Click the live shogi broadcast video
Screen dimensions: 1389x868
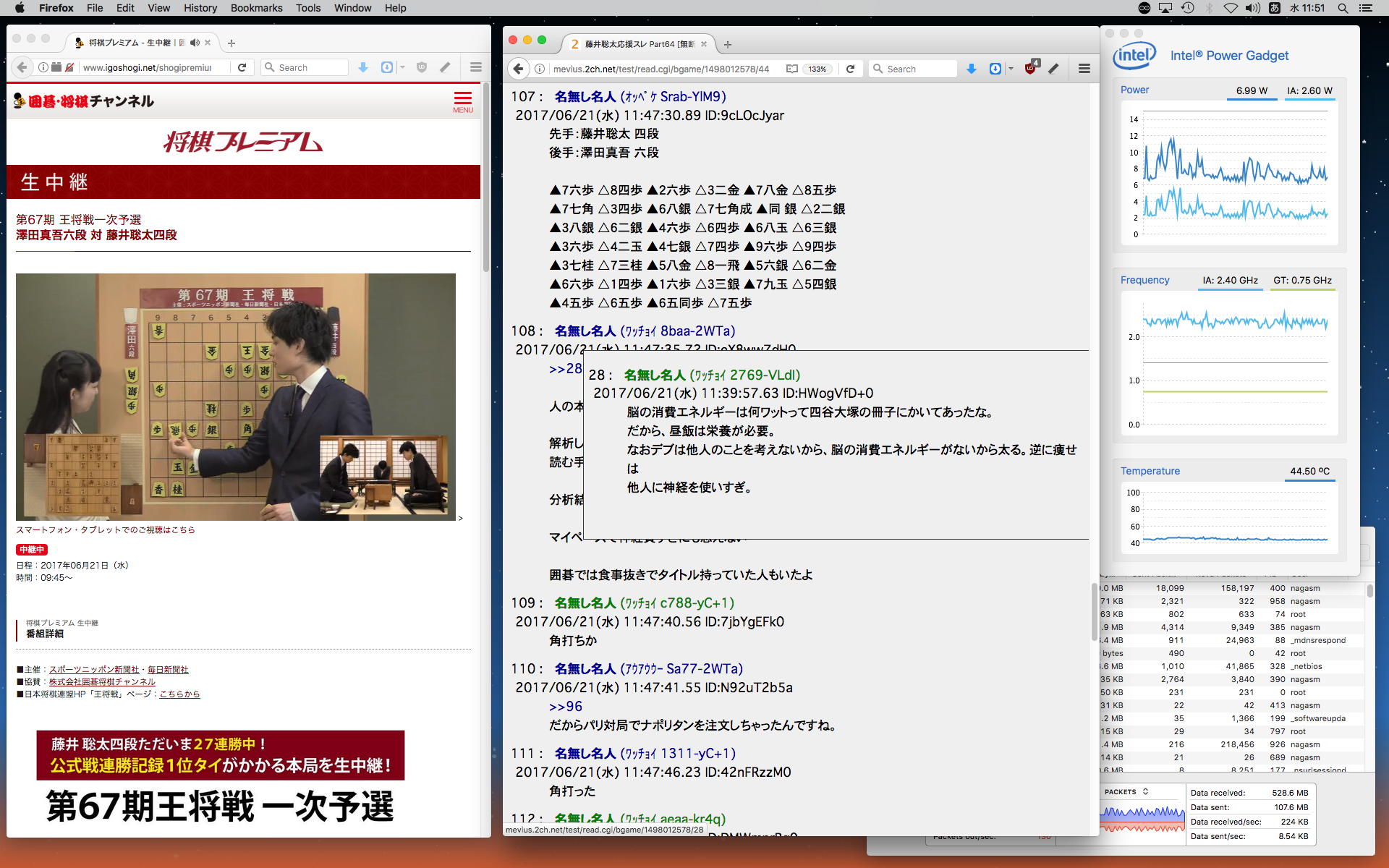(236, 396)
